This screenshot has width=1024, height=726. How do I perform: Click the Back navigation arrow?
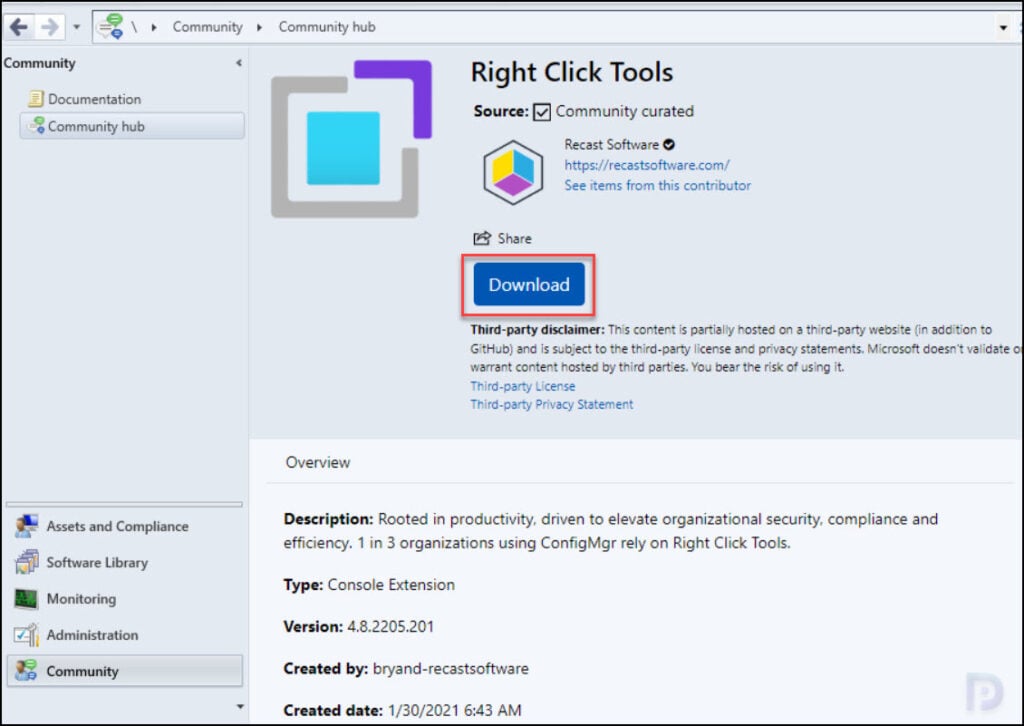tap(19, 27)
